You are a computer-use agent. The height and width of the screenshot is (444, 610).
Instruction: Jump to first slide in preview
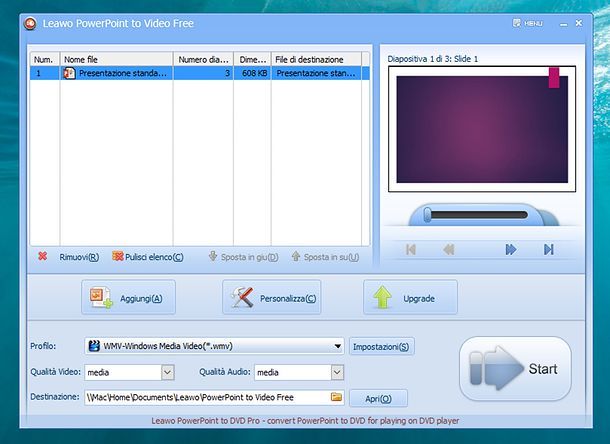pyautogui.click(x=411, y=249)
